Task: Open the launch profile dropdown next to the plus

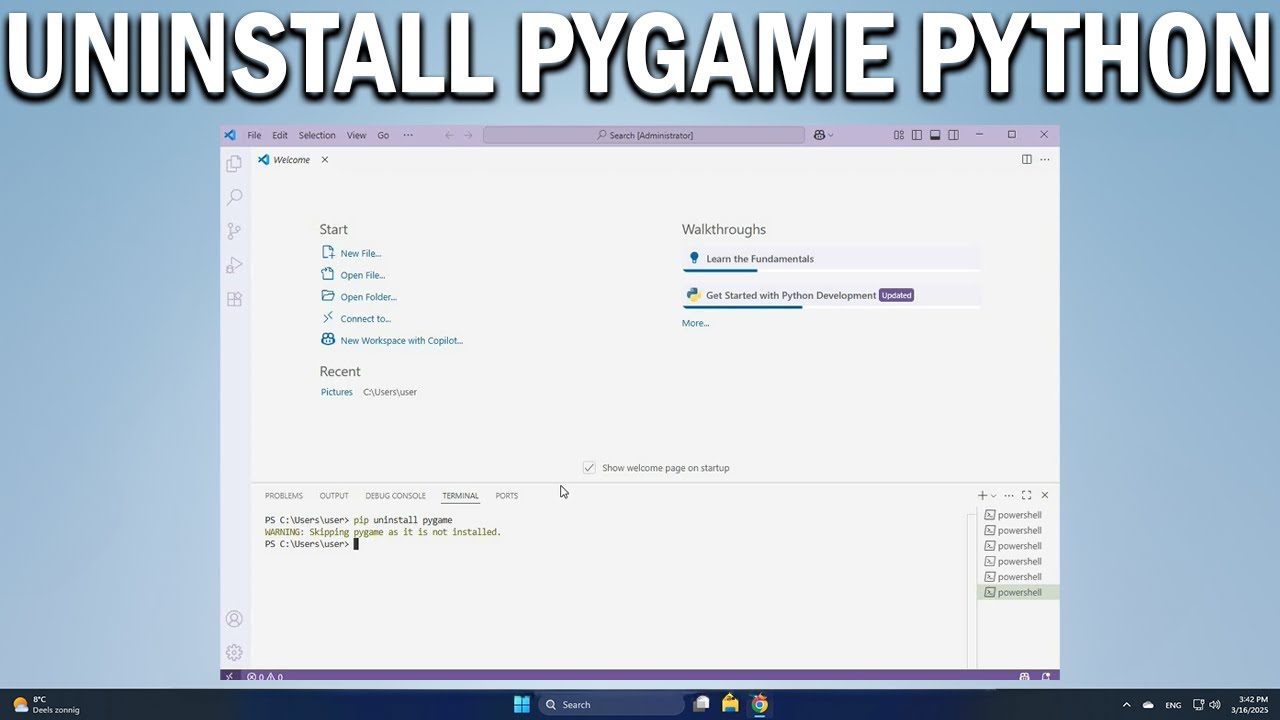Action: [x=993, y=495]
